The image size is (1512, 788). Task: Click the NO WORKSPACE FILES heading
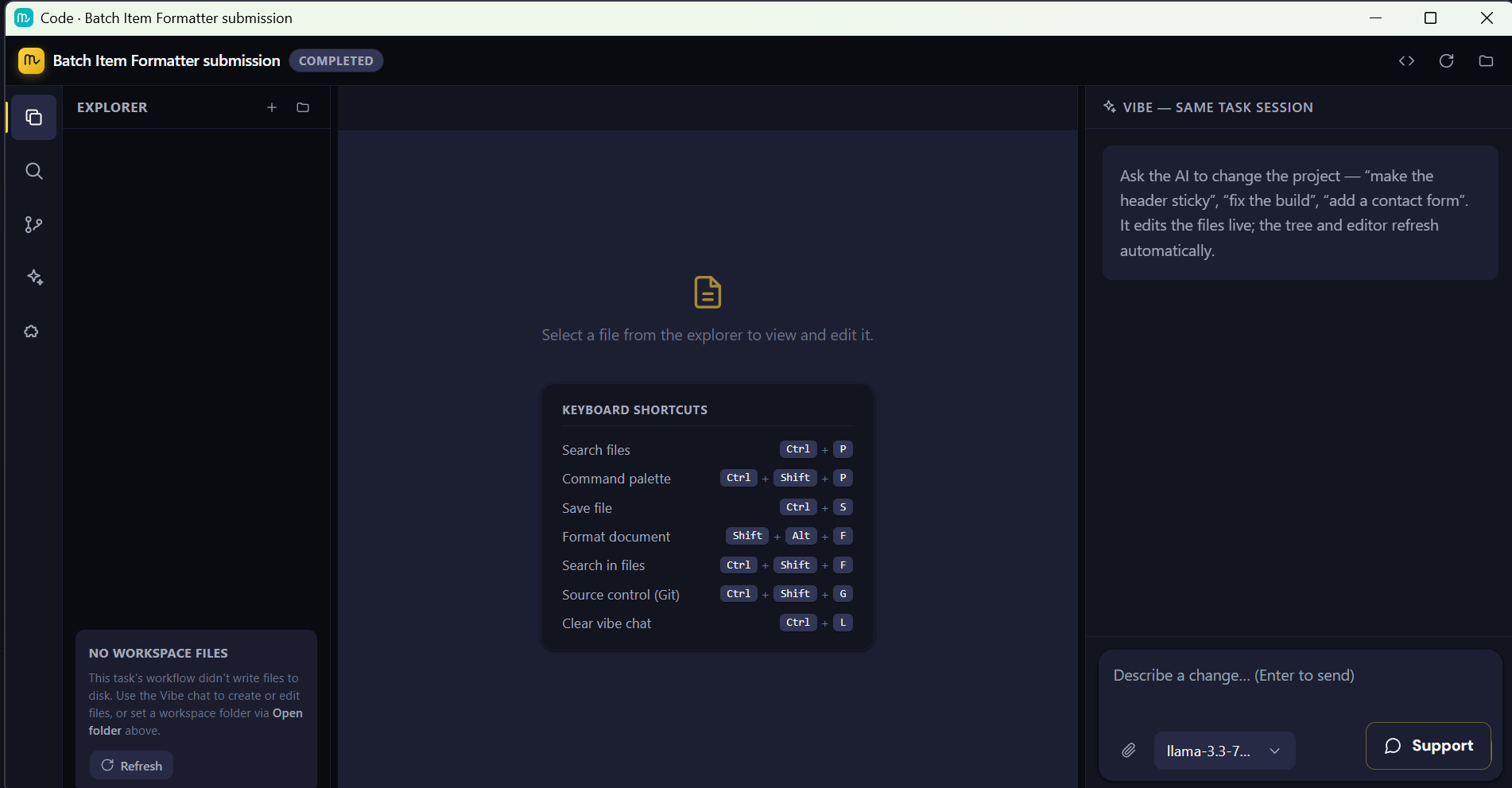(x=158, y=653)
